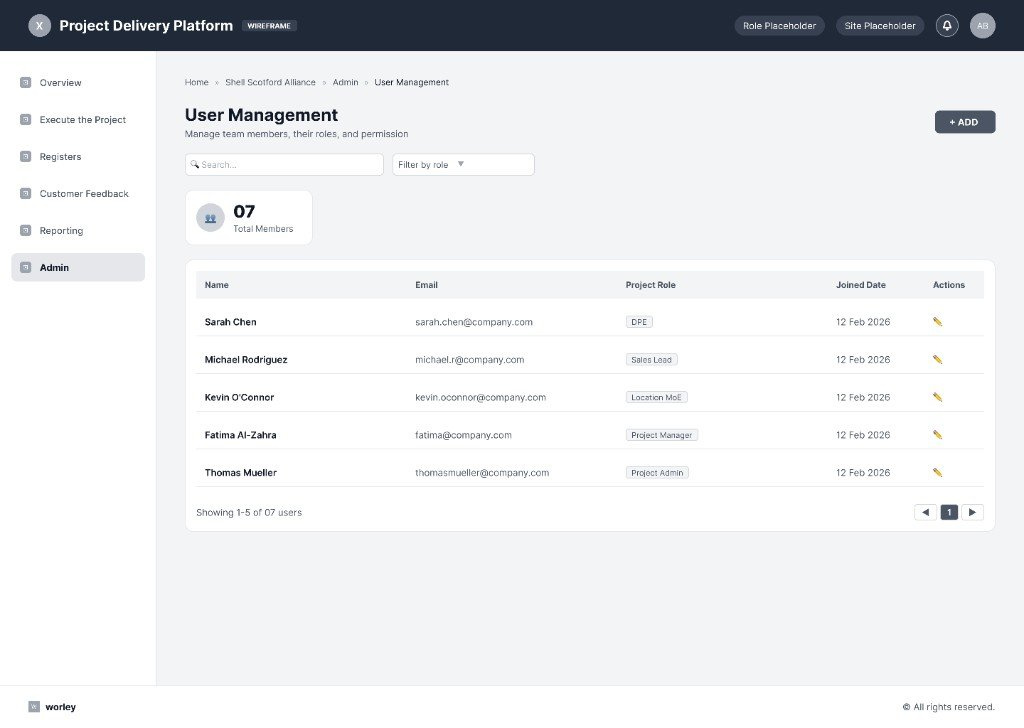This screenshot has width=1024, height=728.
Task: Click email kevin.oconnor@company.com
Action: [481, 397]
